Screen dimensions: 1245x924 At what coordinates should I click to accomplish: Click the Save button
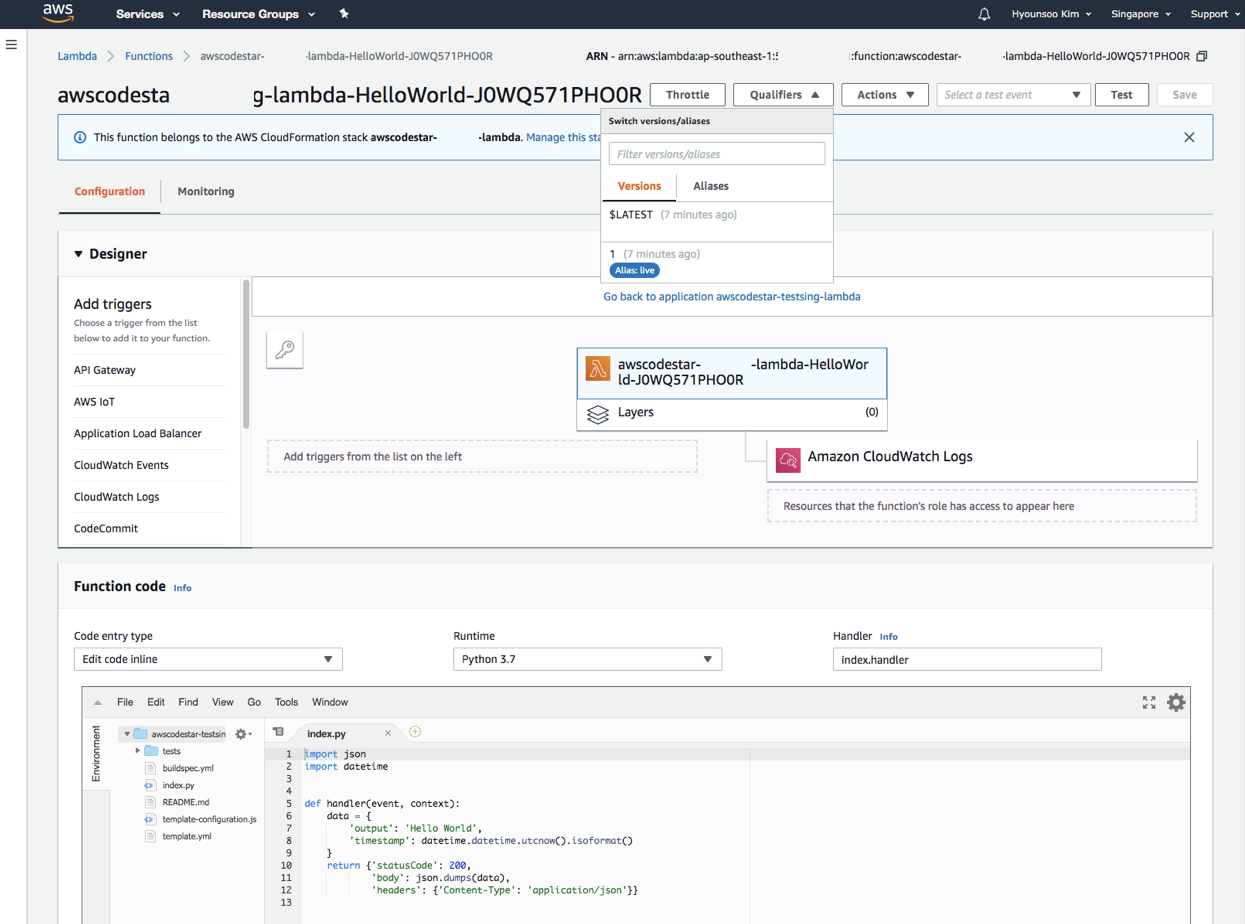(1185, 95)
